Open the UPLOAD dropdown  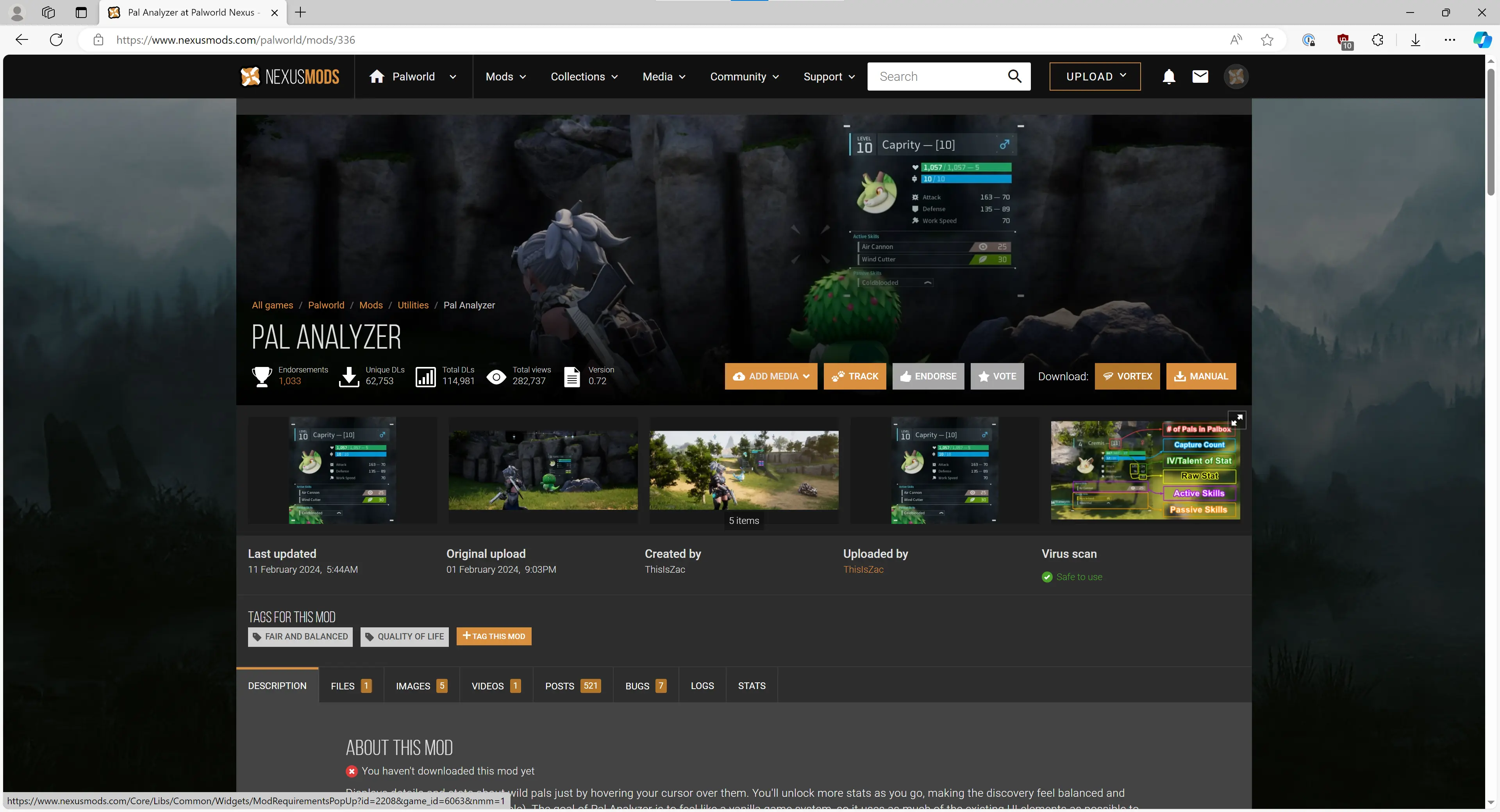point(1095,76)
